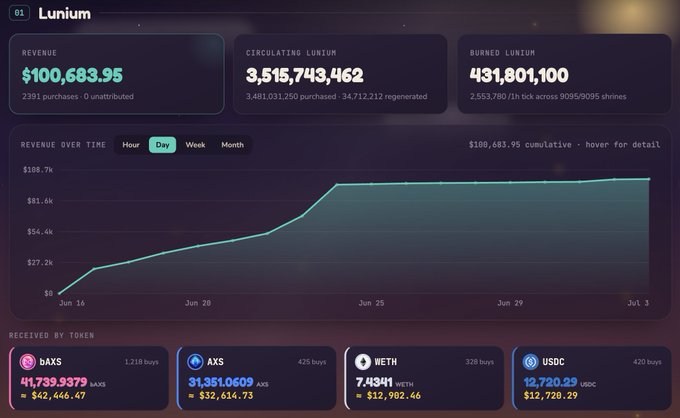Screen dimensions: 680x418
Task: Click the WETH ethereum icon
Action: coord(363,361)
